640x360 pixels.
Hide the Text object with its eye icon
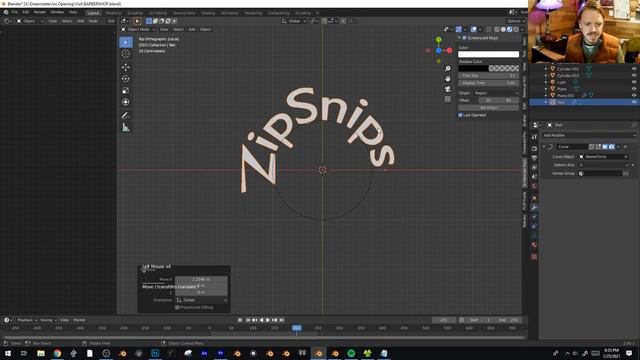pyautogui.click(x=634, y=102)
